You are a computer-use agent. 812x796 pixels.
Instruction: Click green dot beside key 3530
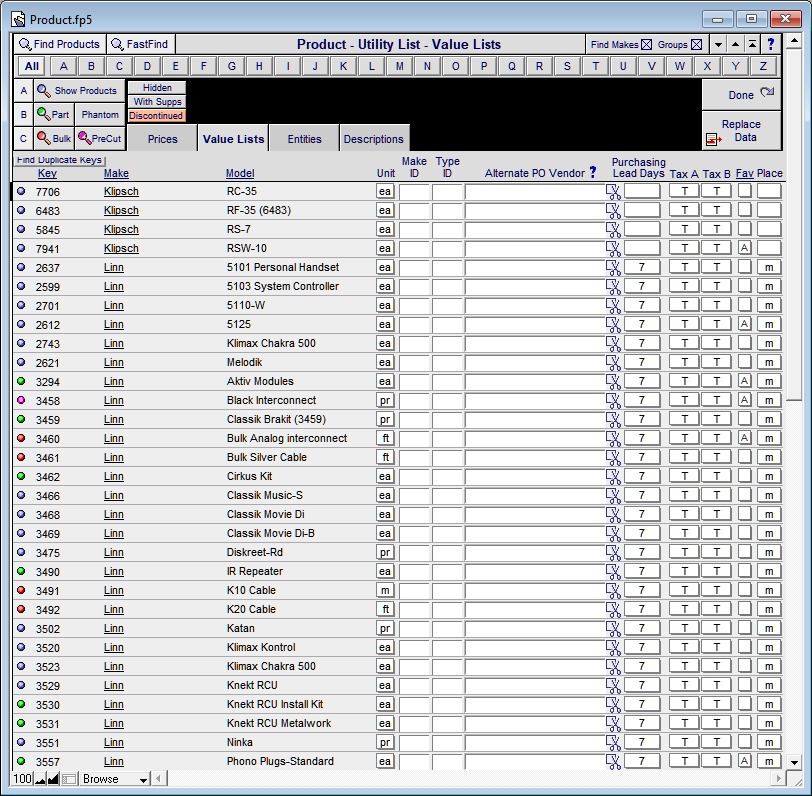pos(21,704)
